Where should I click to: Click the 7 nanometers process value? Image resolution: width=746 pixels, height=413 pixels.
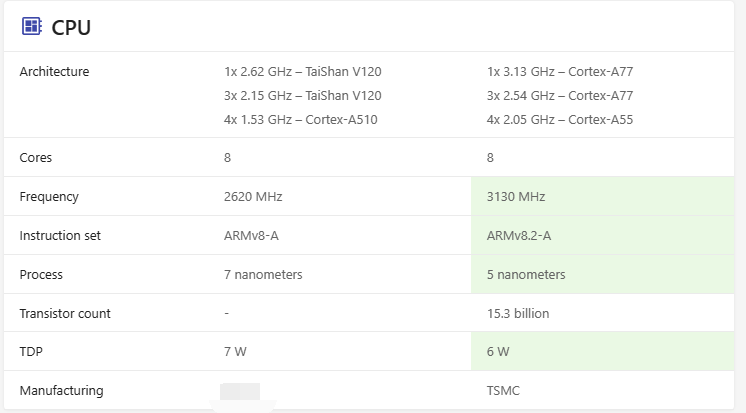[x=263, y=275]
